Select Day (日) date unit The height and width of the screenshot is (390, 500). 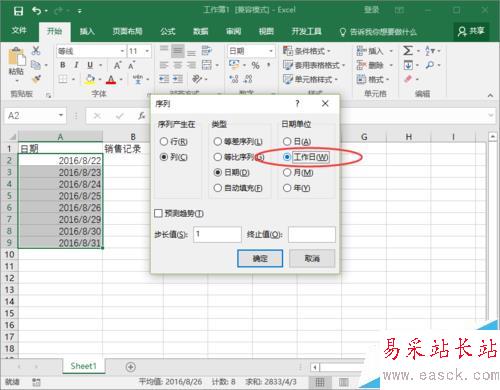click(297, 142)
